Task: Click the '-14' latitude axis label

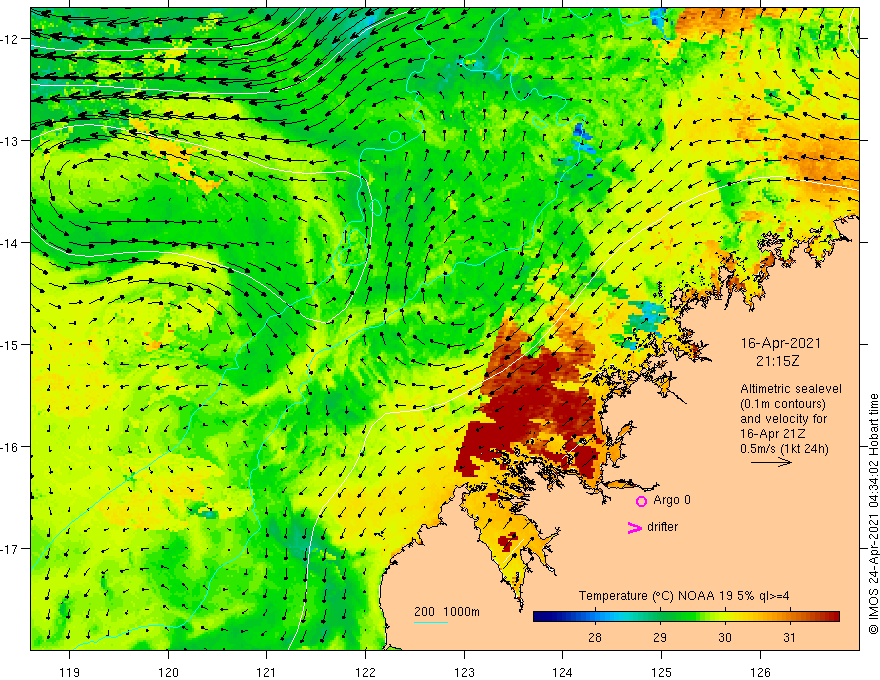Action: click(11, 243)
